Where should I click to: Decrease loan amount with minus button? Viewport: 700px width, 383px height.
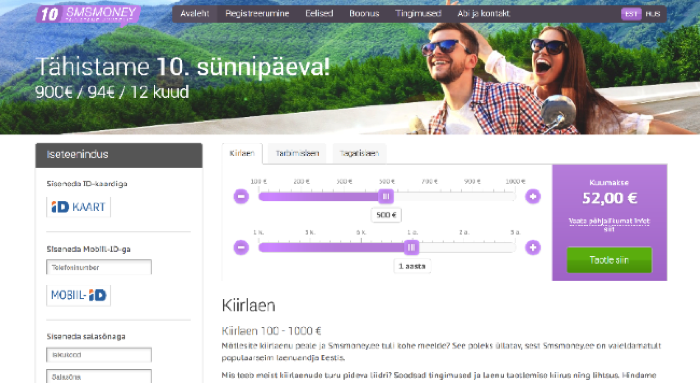click(x=241, y=196)
